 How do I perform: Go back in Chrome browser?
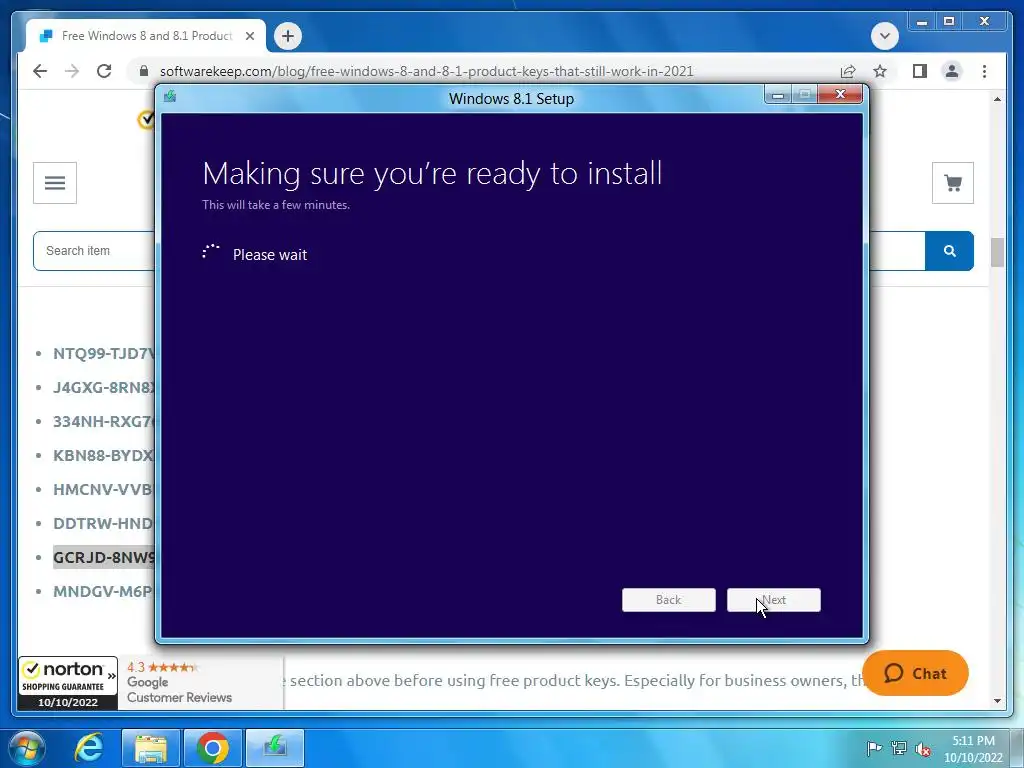click(x=40, y=71)
